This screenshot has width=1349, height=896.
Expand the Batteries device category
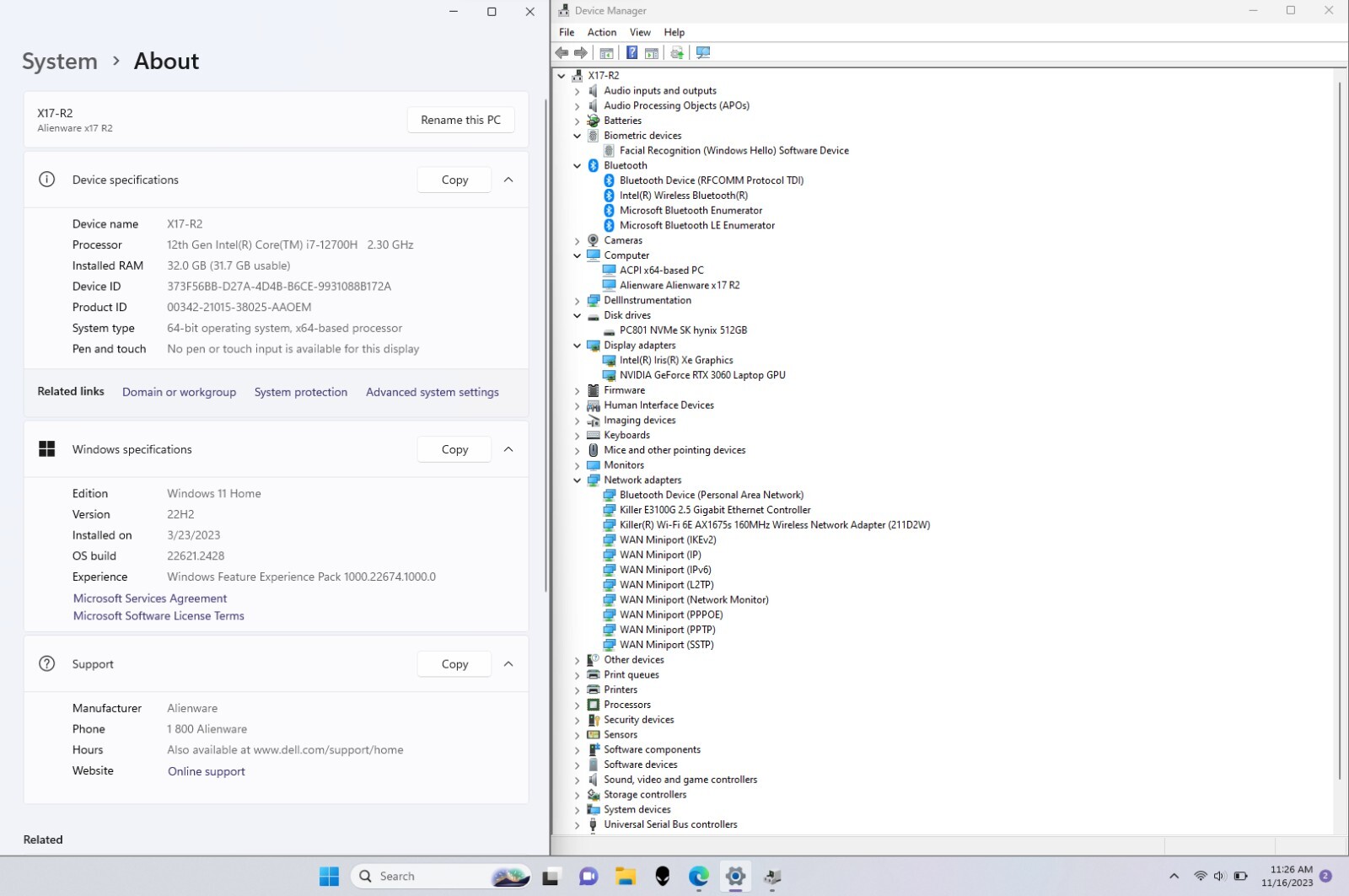578,121
